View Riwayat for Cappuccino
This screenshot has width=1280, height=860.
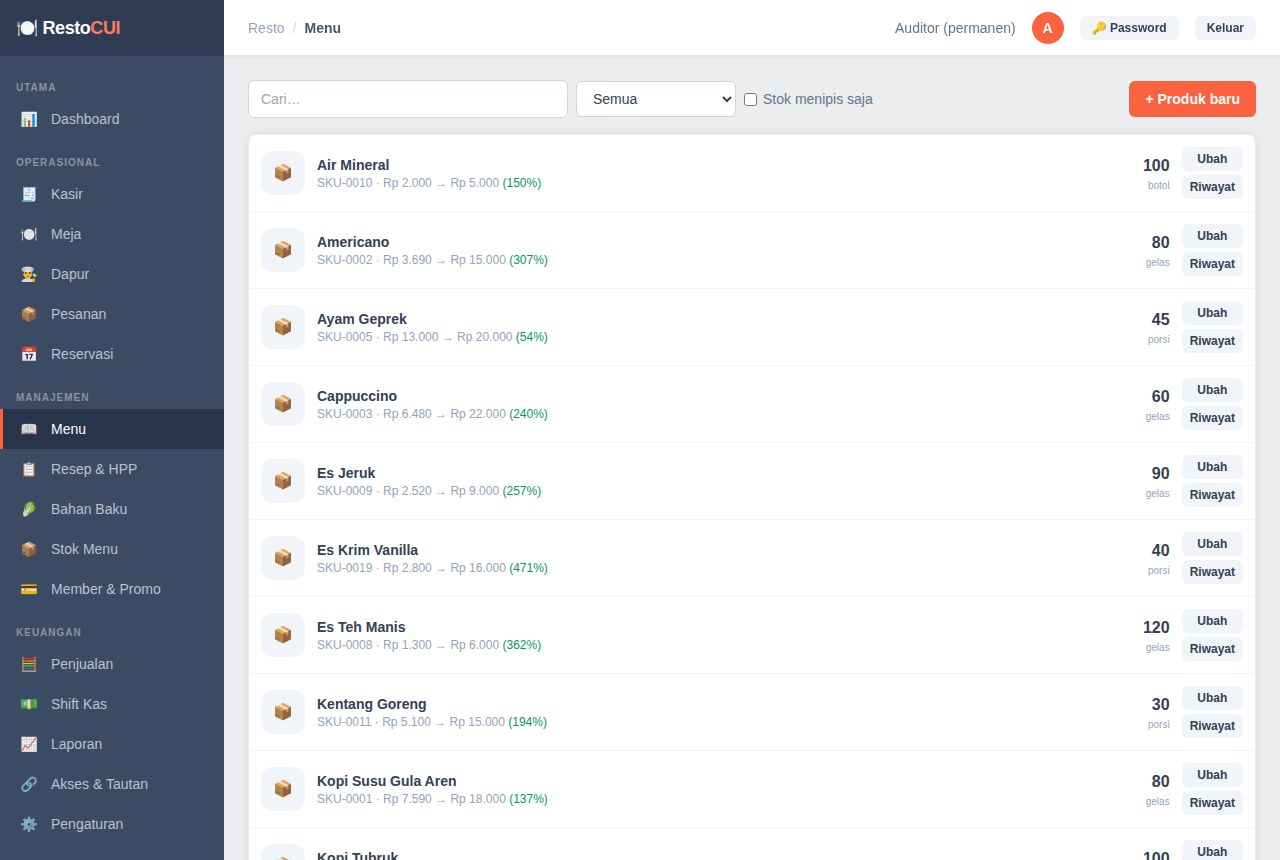tap(1212, 418)
